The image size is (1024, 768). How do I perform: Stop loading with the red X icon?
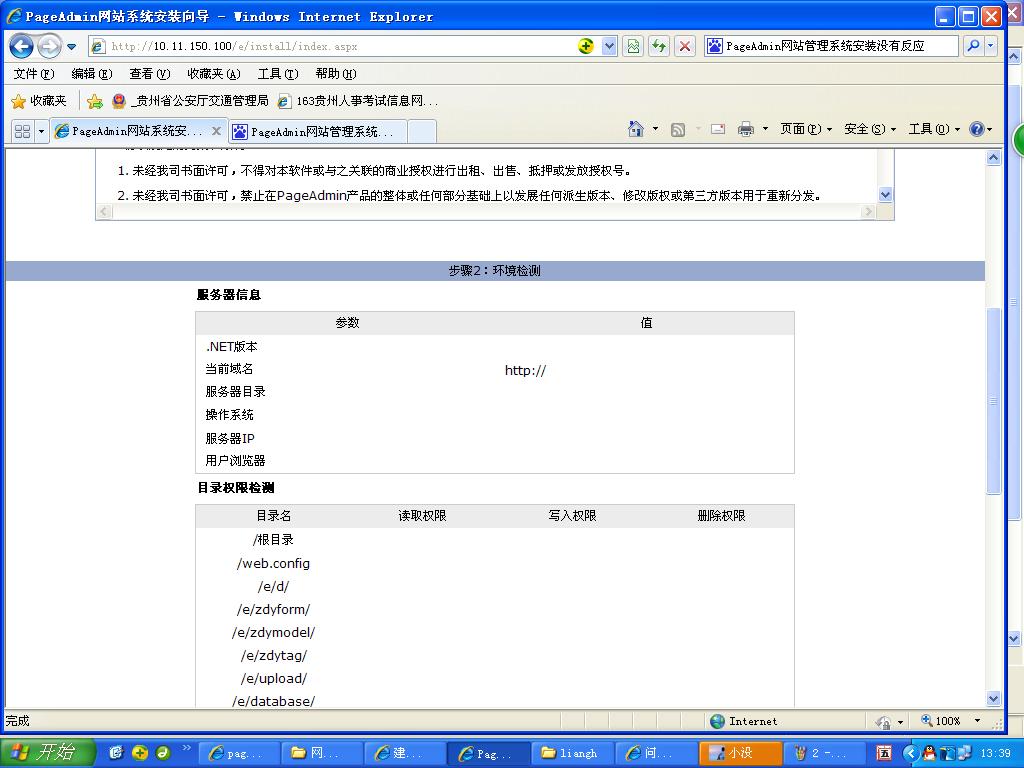684,46
